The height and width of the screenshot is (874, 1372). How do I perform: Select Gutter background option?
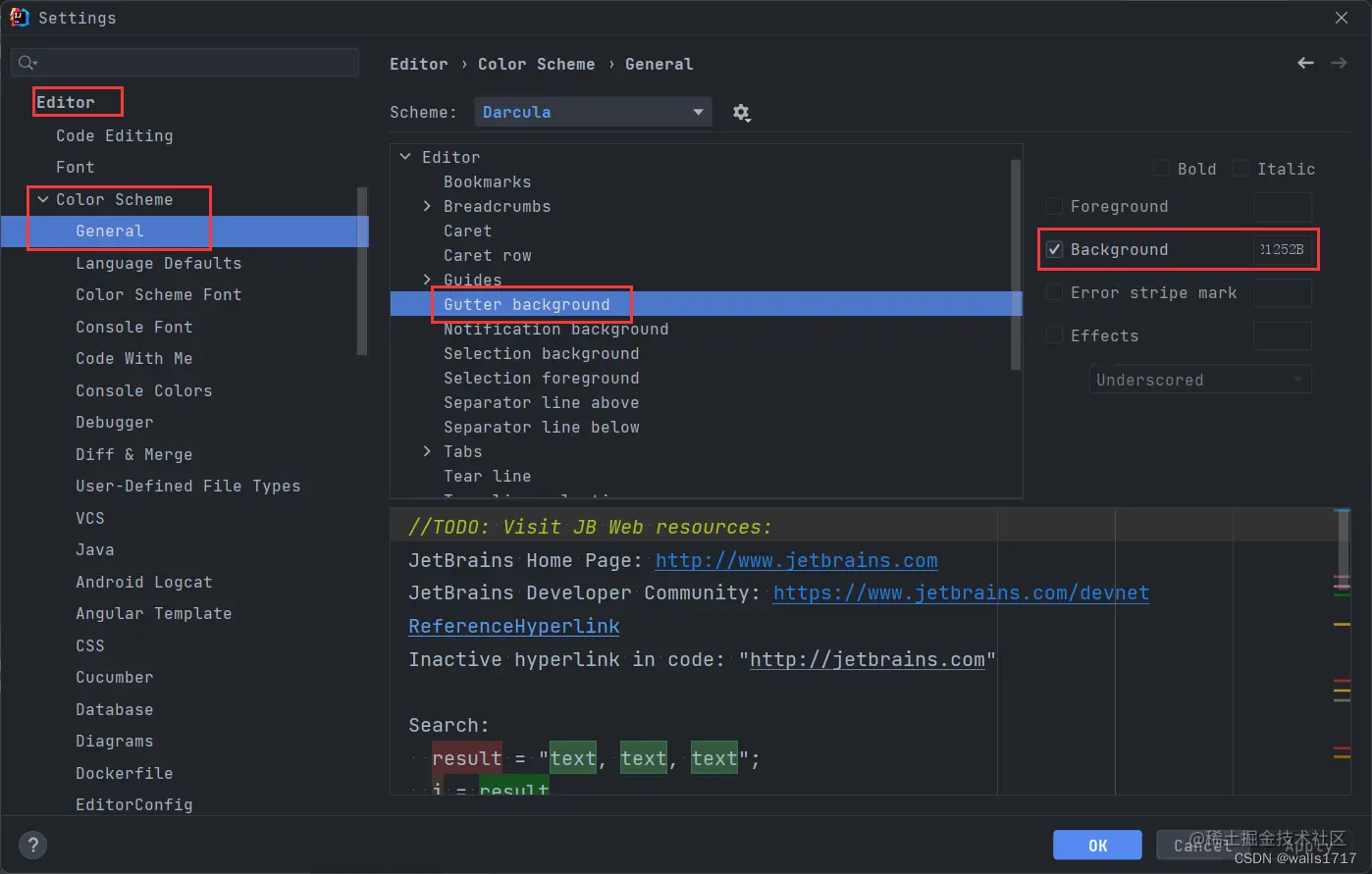point(526,304)
